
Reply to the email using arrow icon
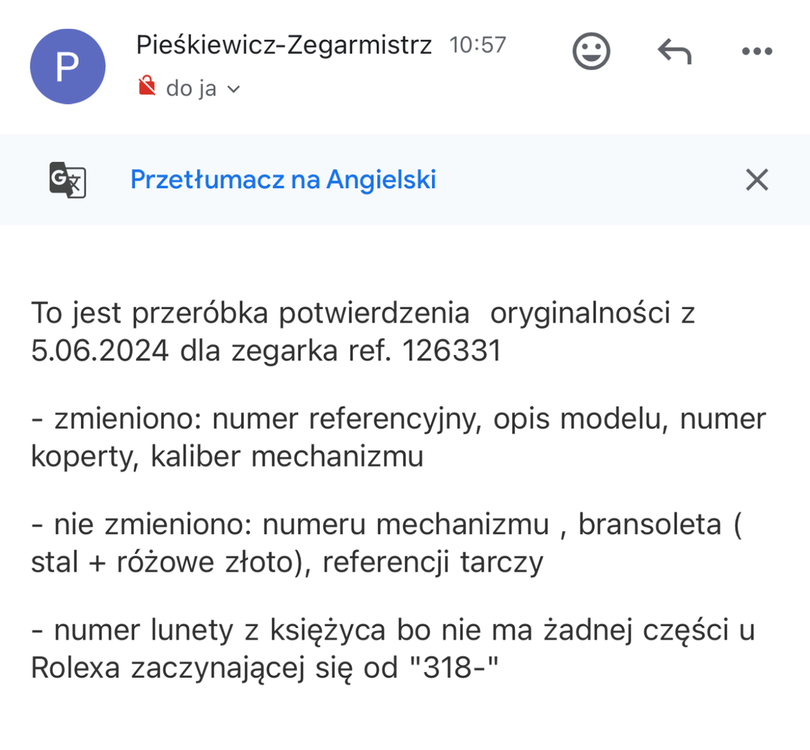[x=675, y=51]
